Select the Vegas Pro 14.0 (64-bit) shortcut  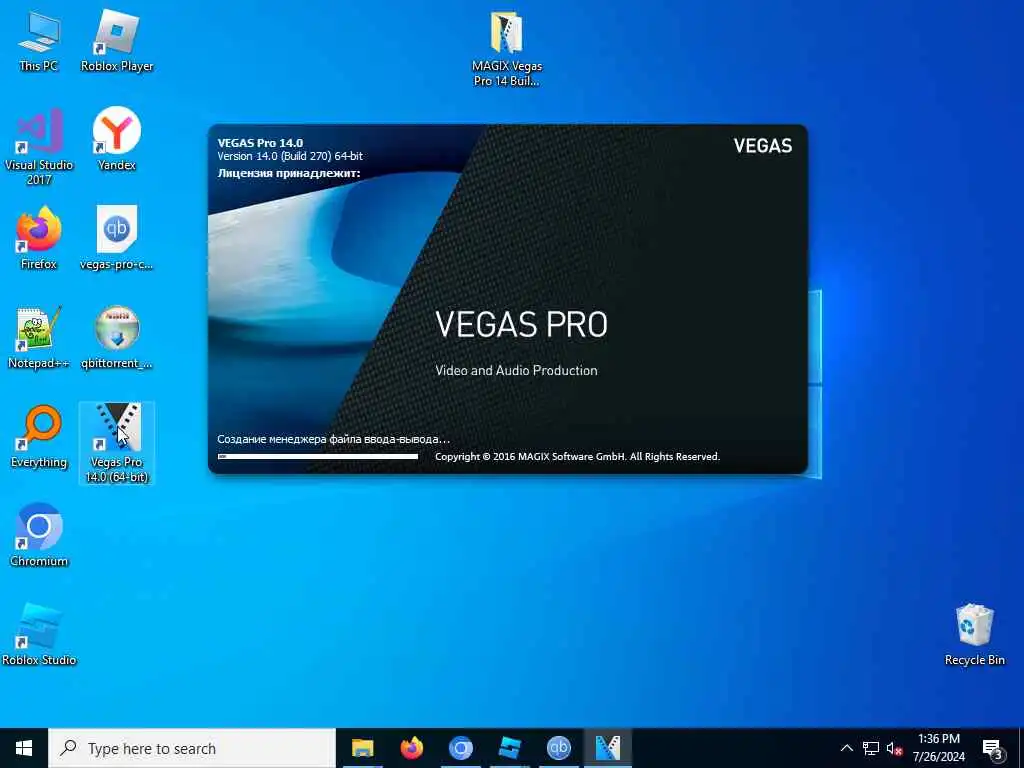117,443
